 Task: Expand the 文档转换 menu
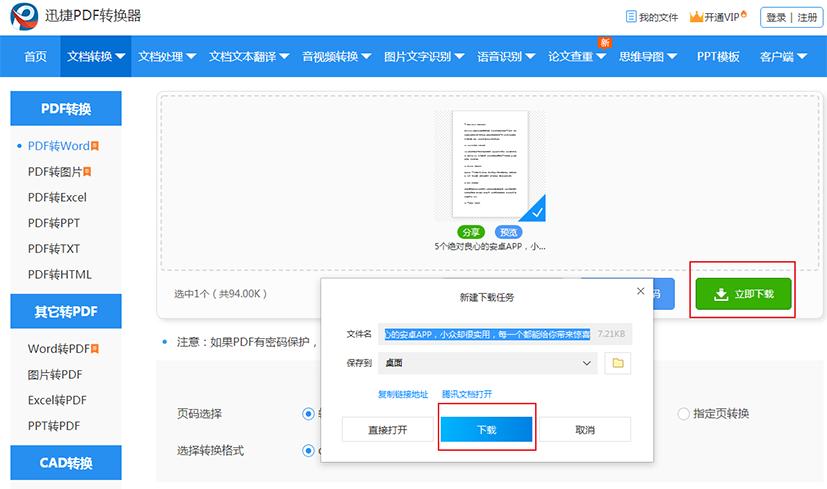tap(96, 56)
